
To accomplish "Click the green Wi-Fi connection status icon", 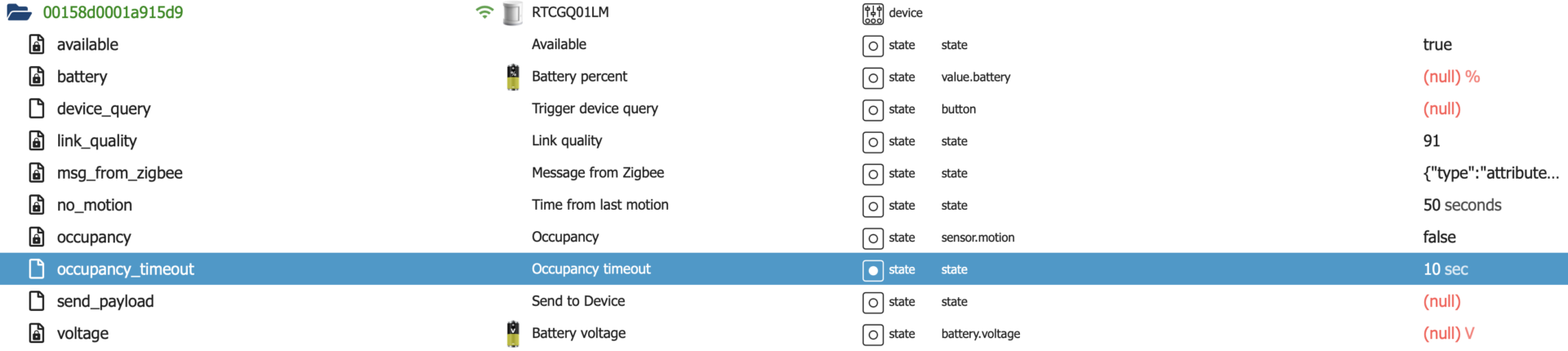I will [484, 12].
